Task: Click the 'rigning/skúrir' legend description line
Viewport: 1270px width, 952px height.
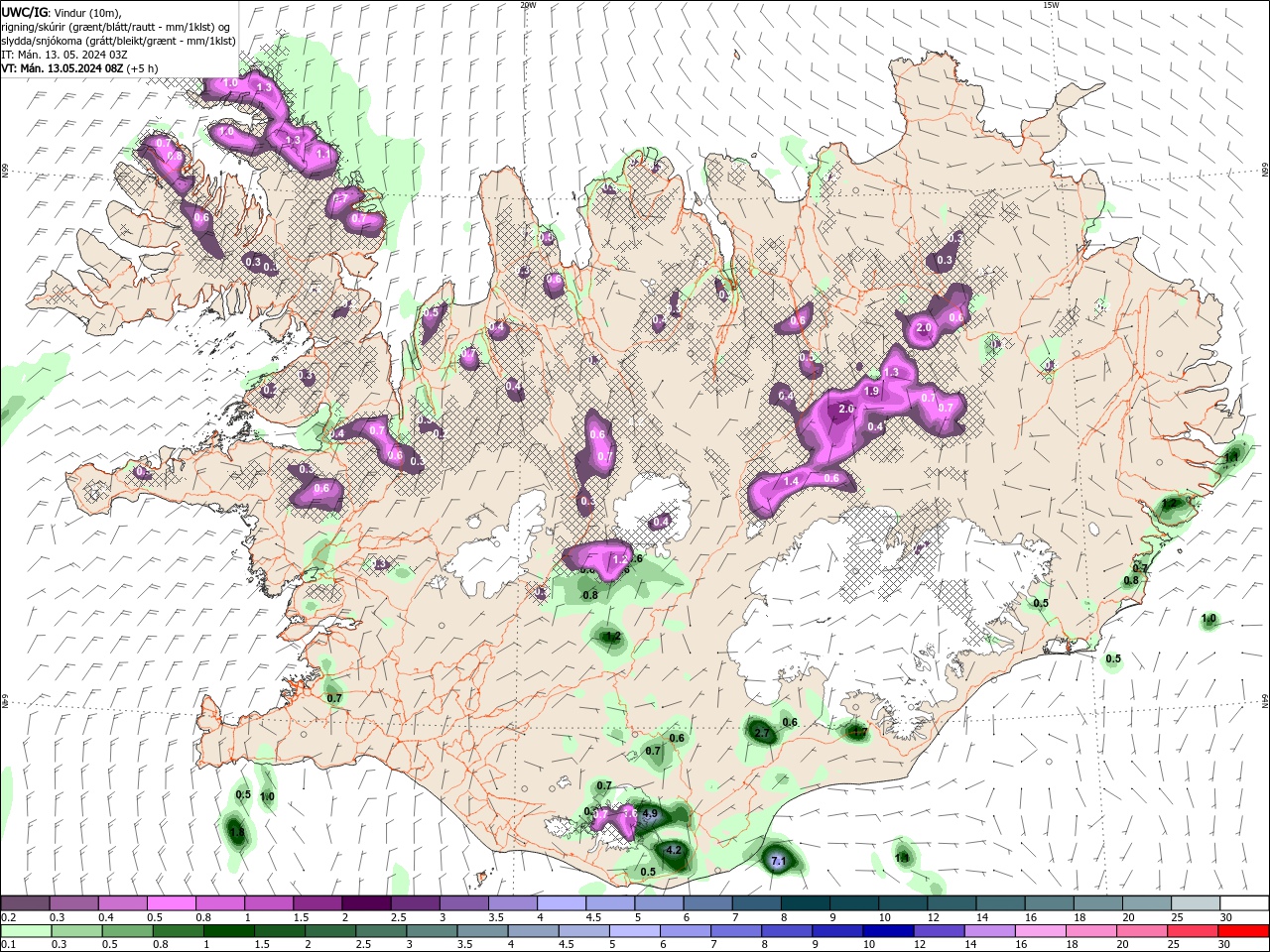Action: (116, 27)
